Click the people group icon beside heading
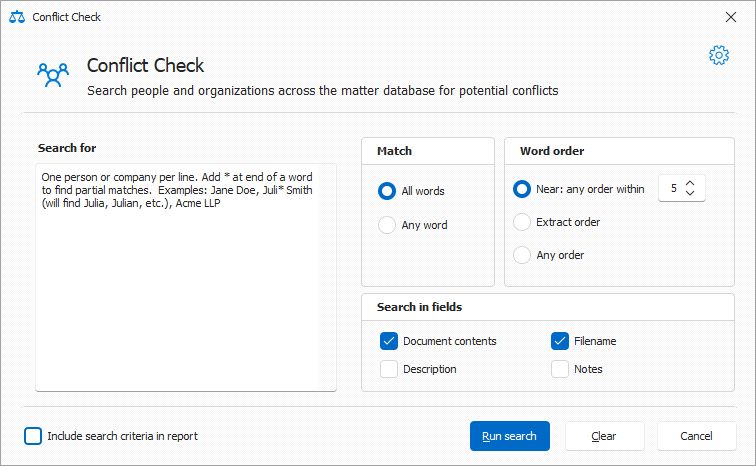The height and width of the screenshot is (466, 756). (x=53, y=75)
